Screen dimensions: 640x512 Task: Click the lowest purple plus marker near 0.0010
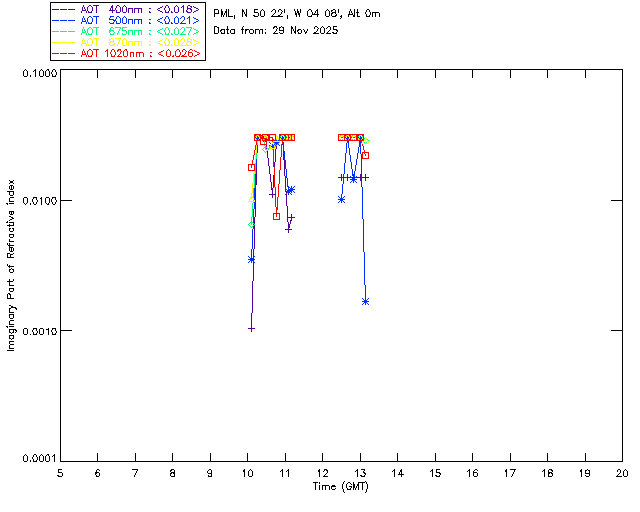[x=251, y=329]
